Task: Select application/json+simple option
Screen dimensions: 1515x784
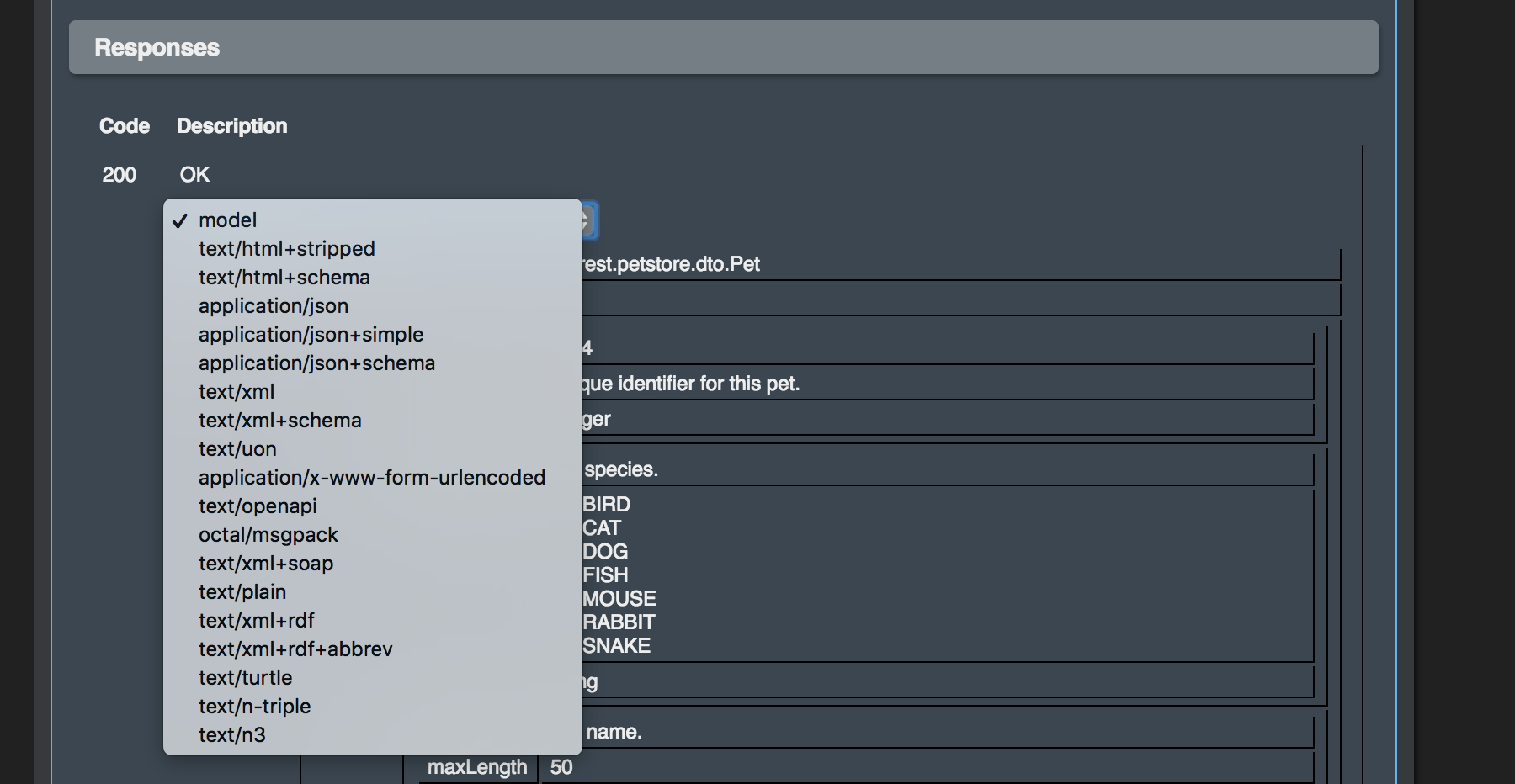Action: click(311, 335)
